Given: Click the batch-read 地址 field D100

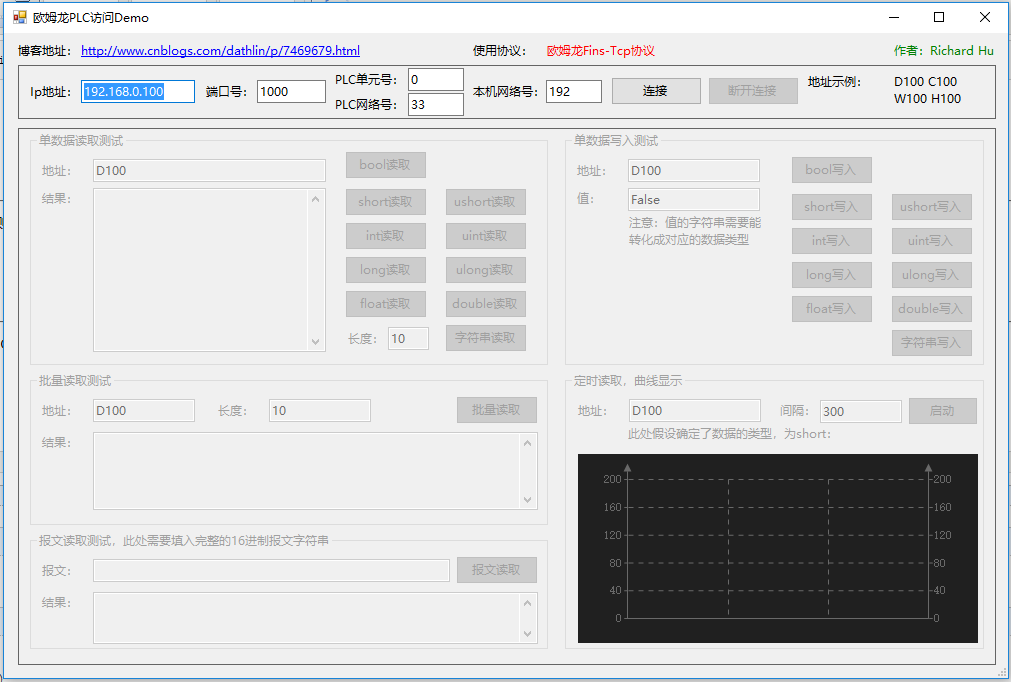Looking at the screenshot, I should [144, 411].
